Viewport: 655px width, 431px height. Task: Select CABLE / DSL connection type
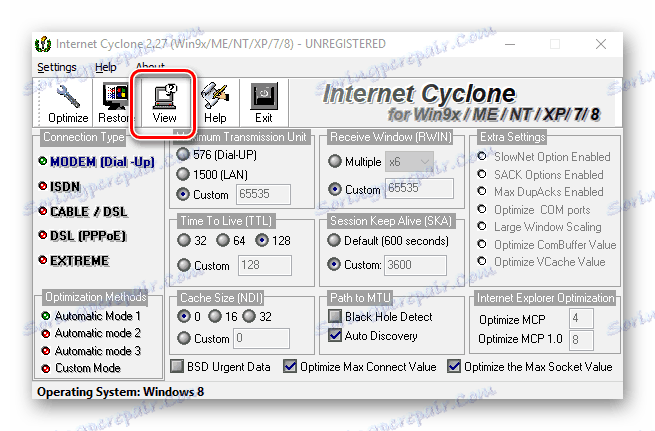click(83, 211)
